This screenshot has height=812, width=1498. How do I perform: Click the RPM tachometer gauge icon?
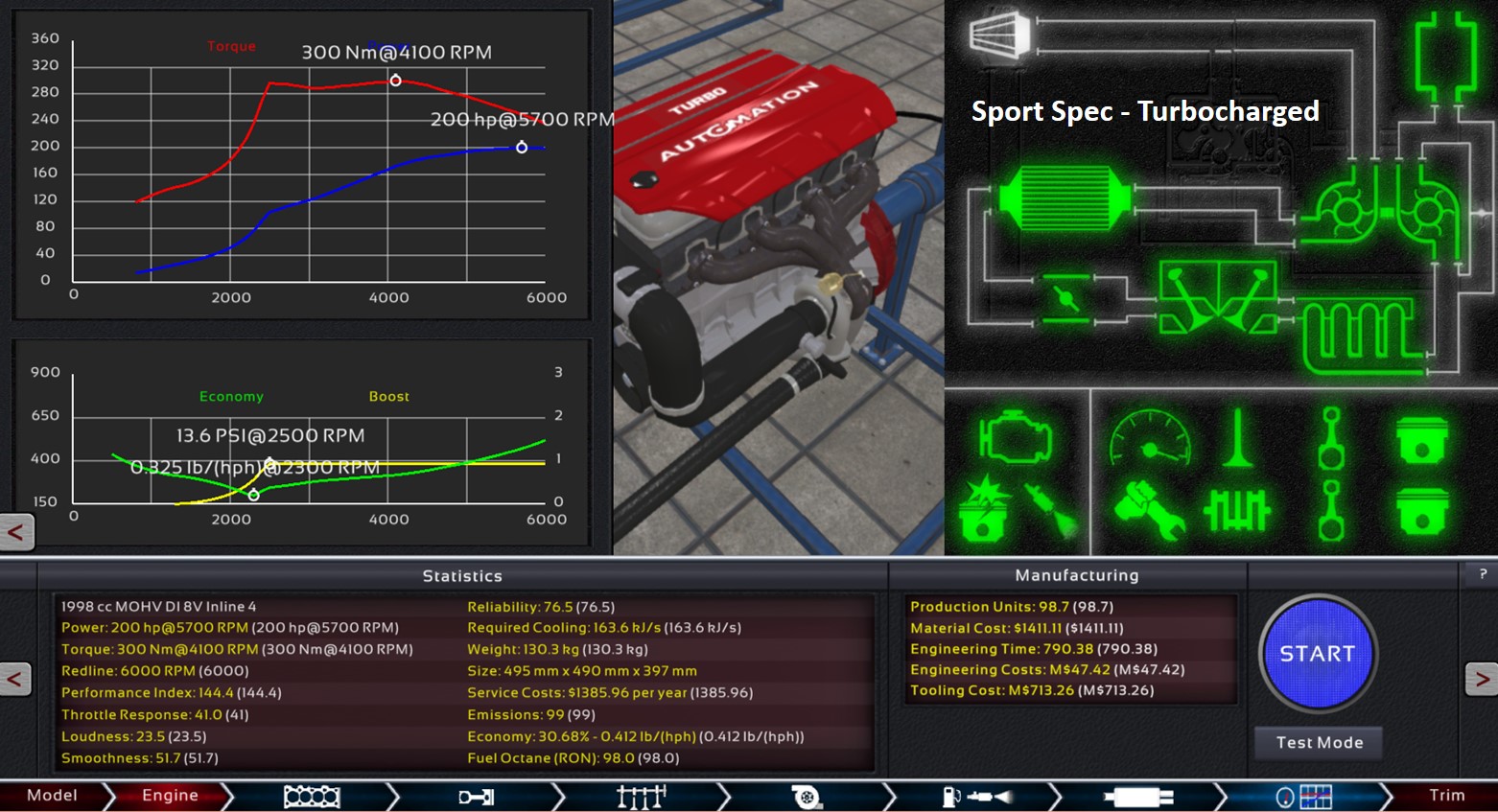point(1150,439)
